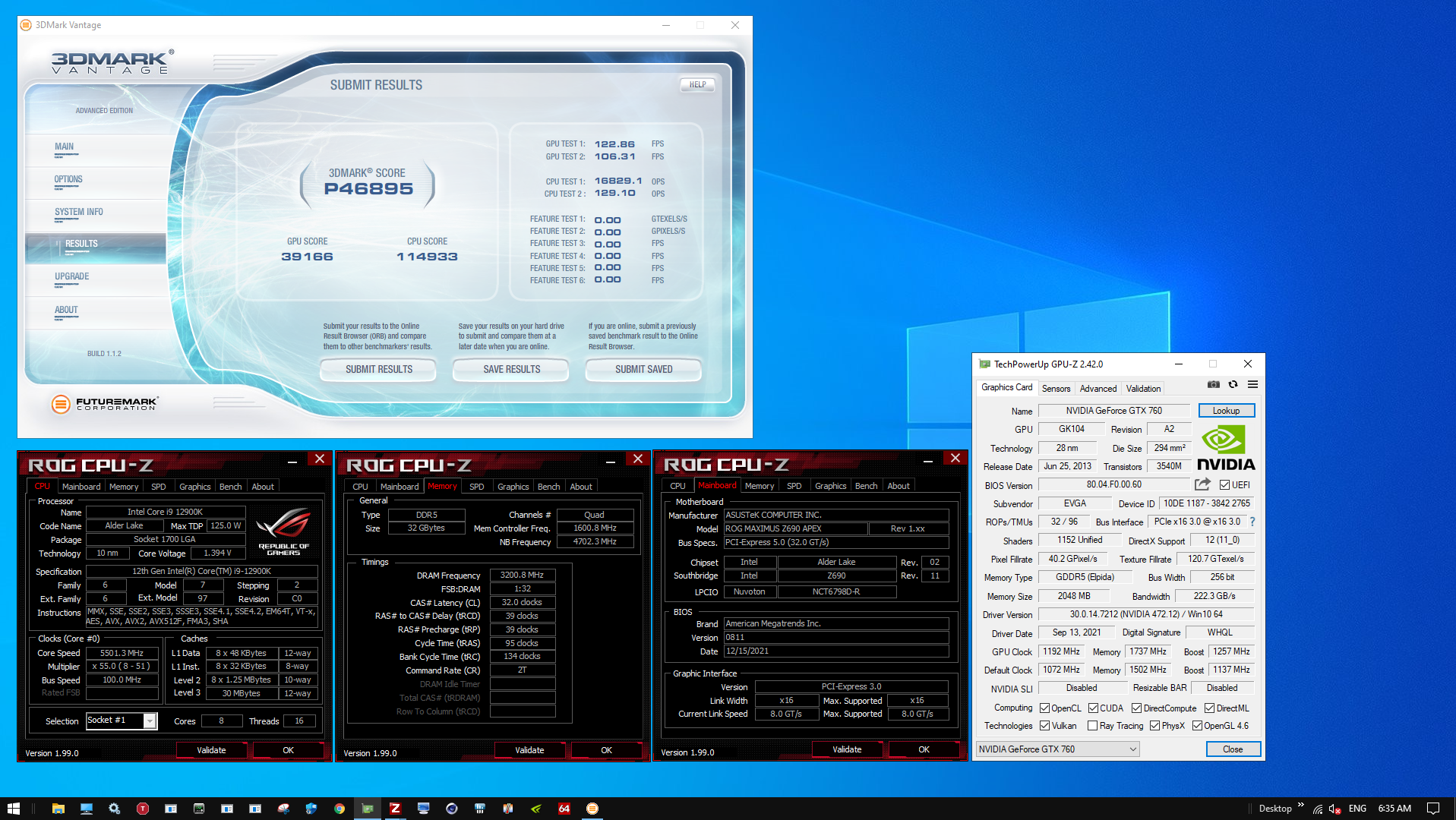This screenshot has width=1456, height=820.
Task: Click OK in the right CPU-Z Mainboard window
Action: click(924, 749)
